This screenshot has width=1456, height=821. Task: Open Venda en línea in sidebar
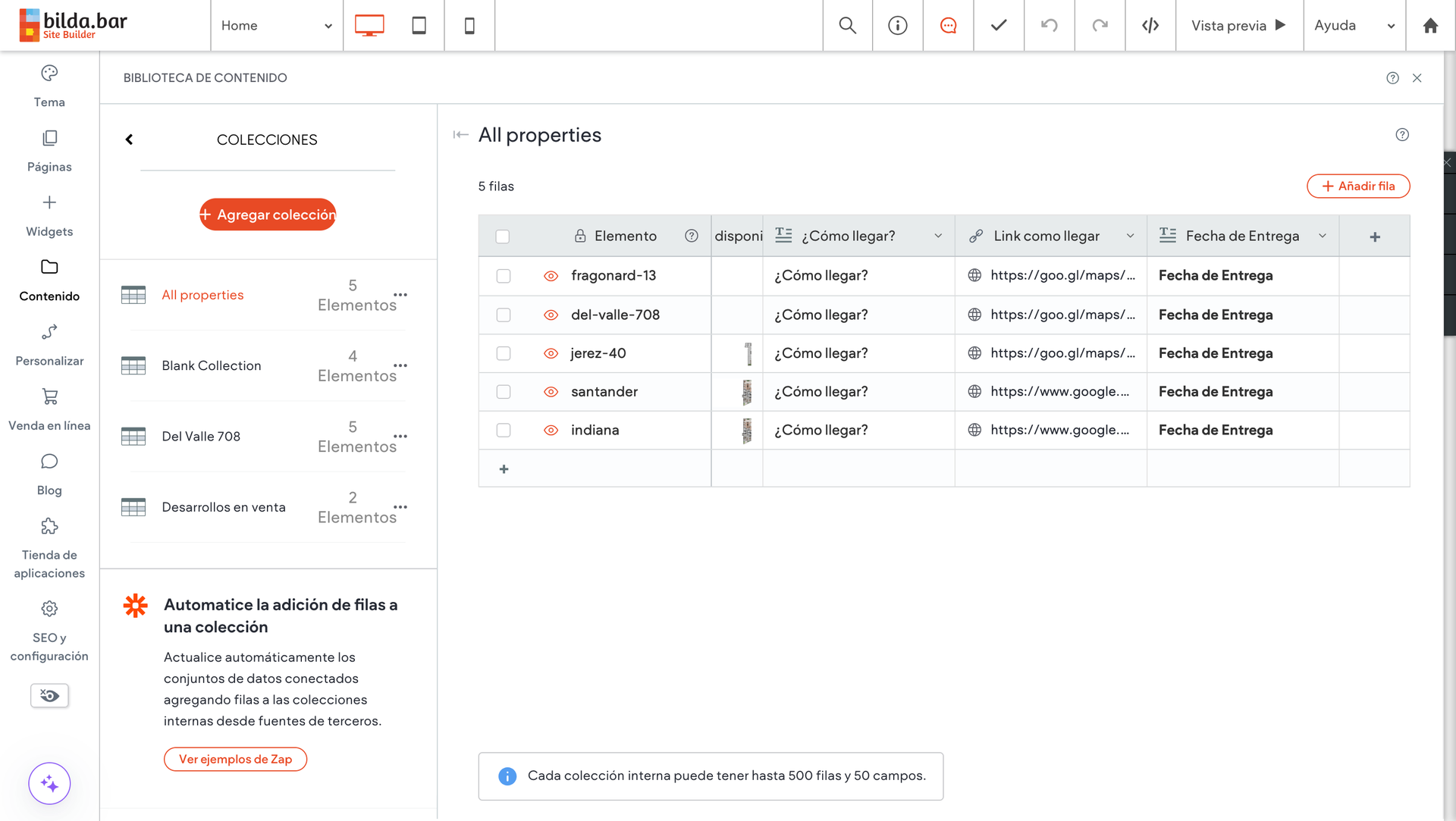click(x=49, y=410)
